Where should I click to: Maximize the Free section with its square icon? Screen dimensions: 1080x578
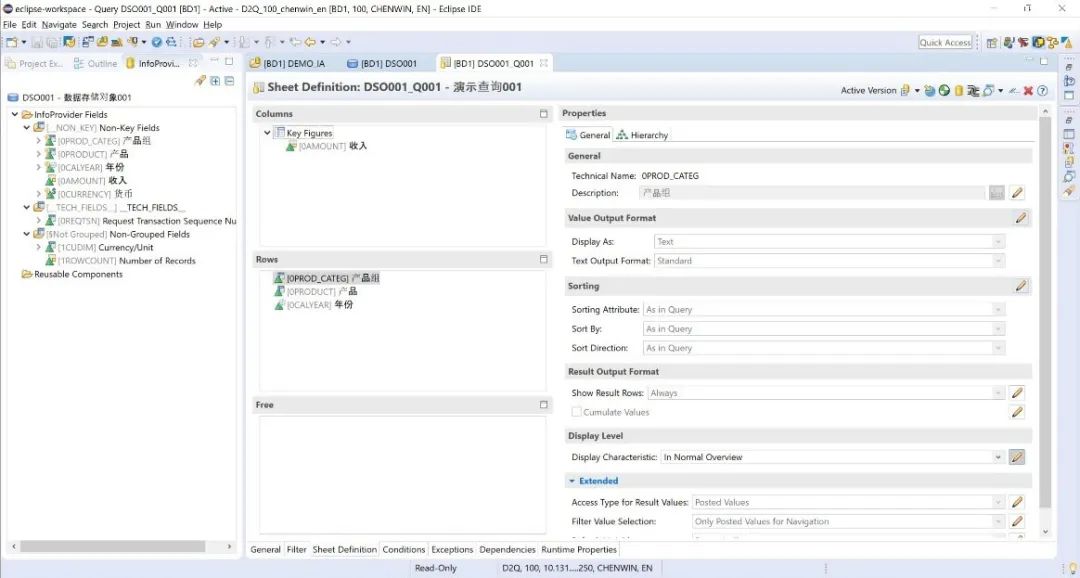(543, 404)
